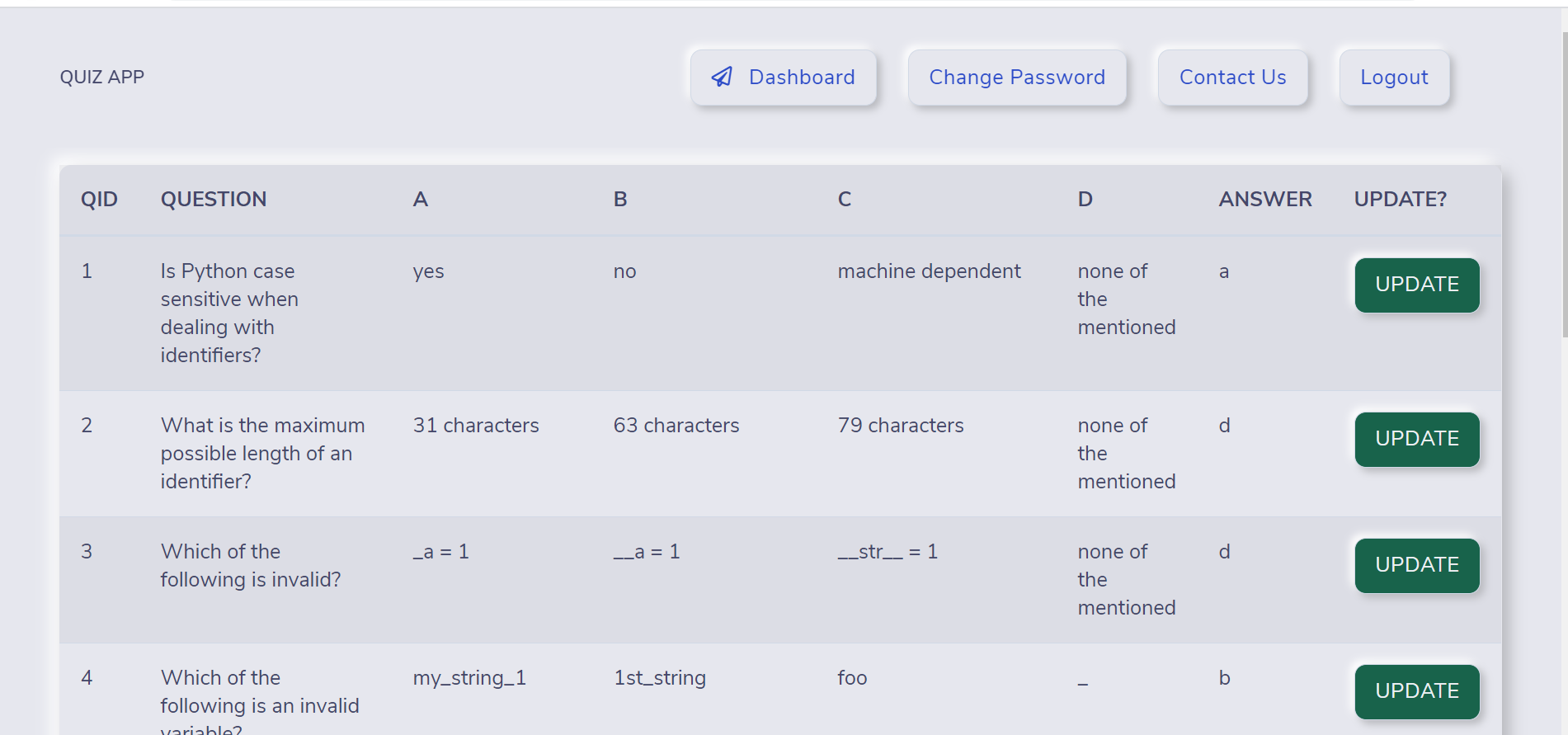
Task: Go to Change Password
Action: pos(1016,78)
